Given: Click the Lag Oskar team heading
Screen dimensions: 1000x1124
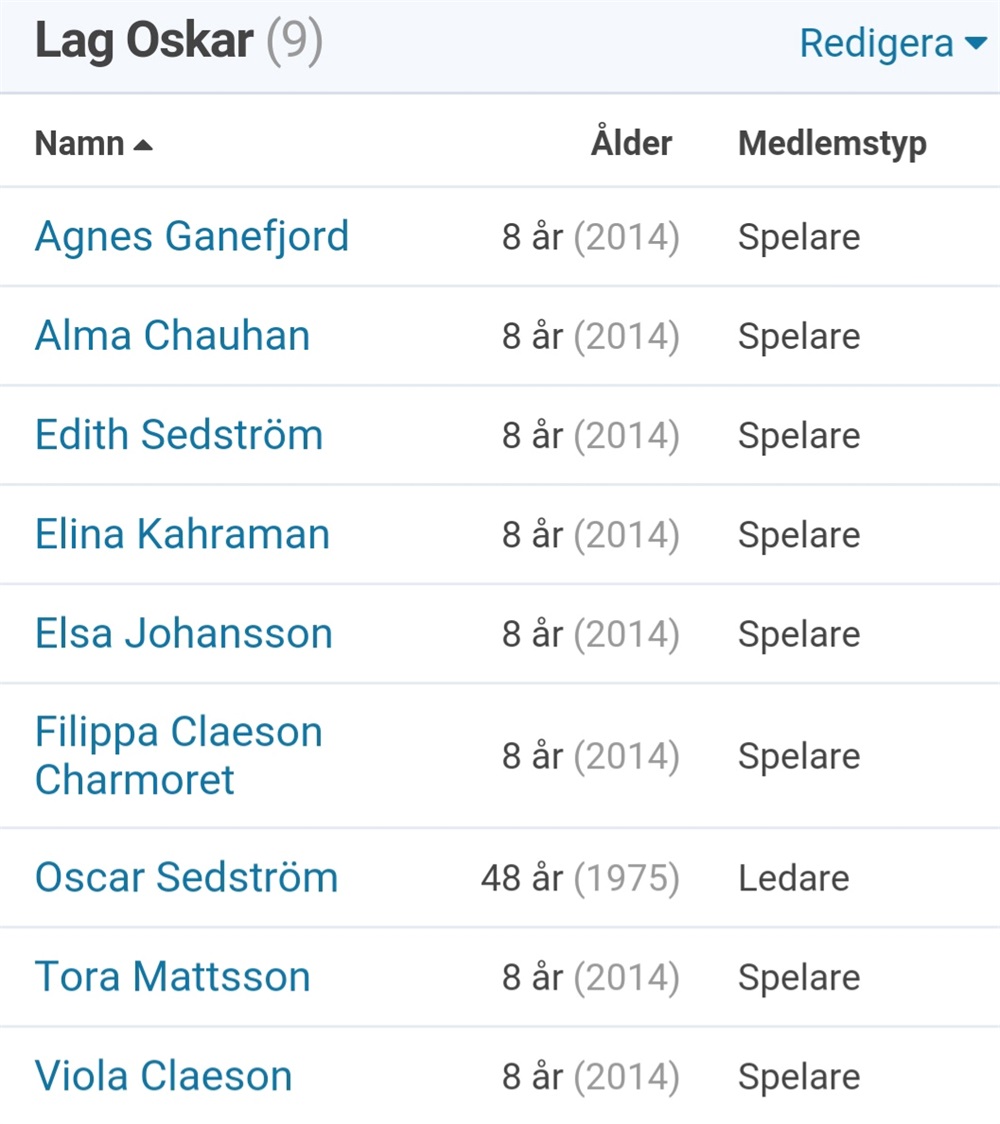Looking at the screenshot, I should tap(144, 42).
